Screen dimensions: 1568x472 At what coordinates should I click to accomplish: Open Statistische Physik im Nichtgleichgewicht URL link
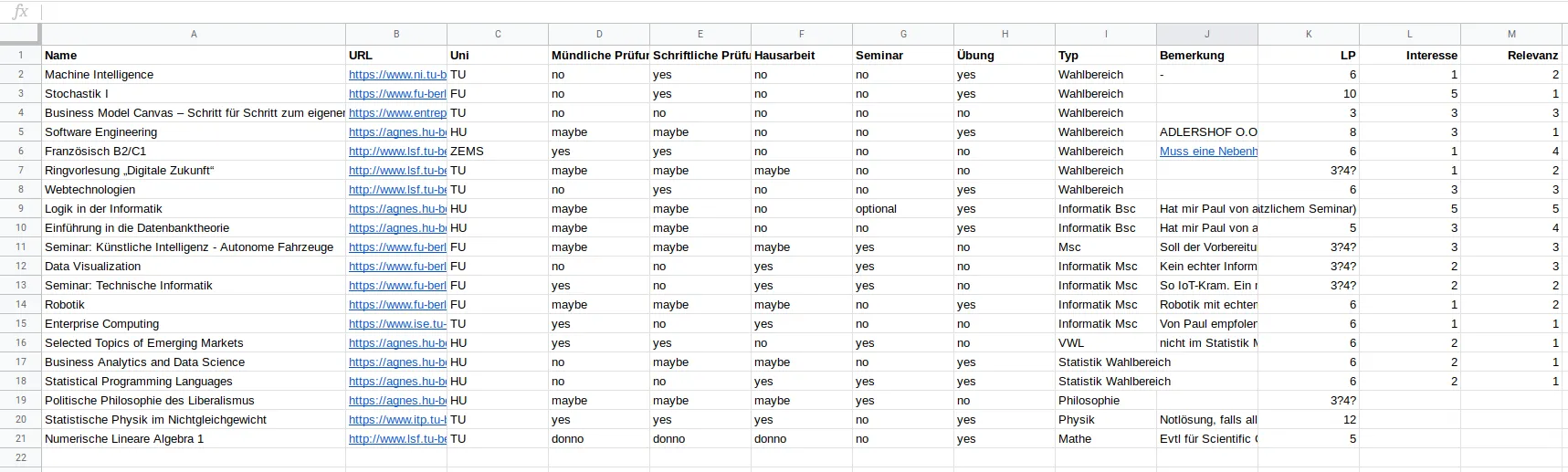(x=397, y=420)
